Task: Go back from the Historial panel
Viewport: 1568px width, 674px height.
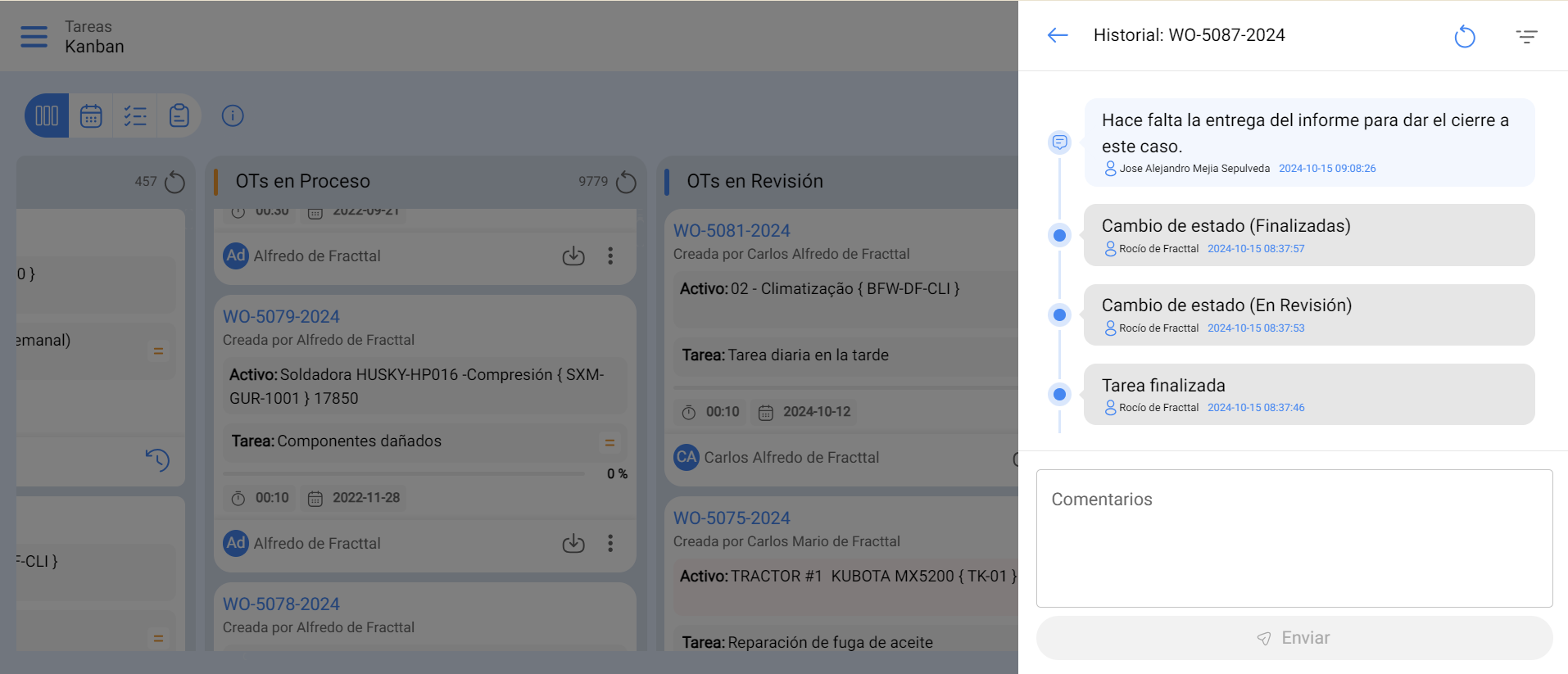Action: pyautogui.click(x=1058, y=35)
